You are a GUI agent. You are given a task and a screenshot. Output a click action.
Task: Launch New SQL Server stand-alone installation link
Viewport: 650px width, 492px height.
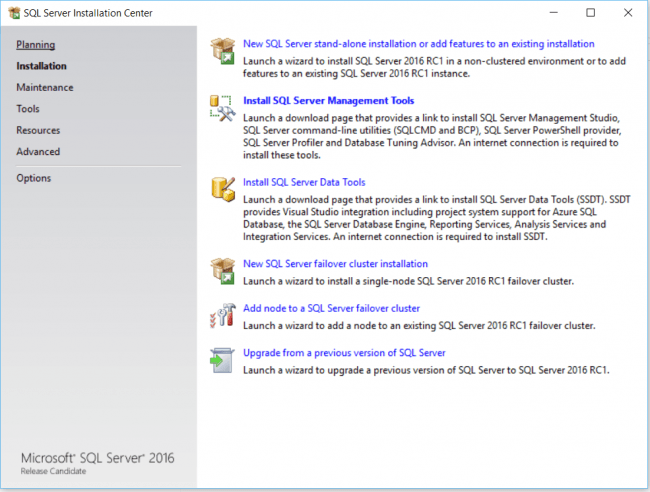click(x=419, y=44)
